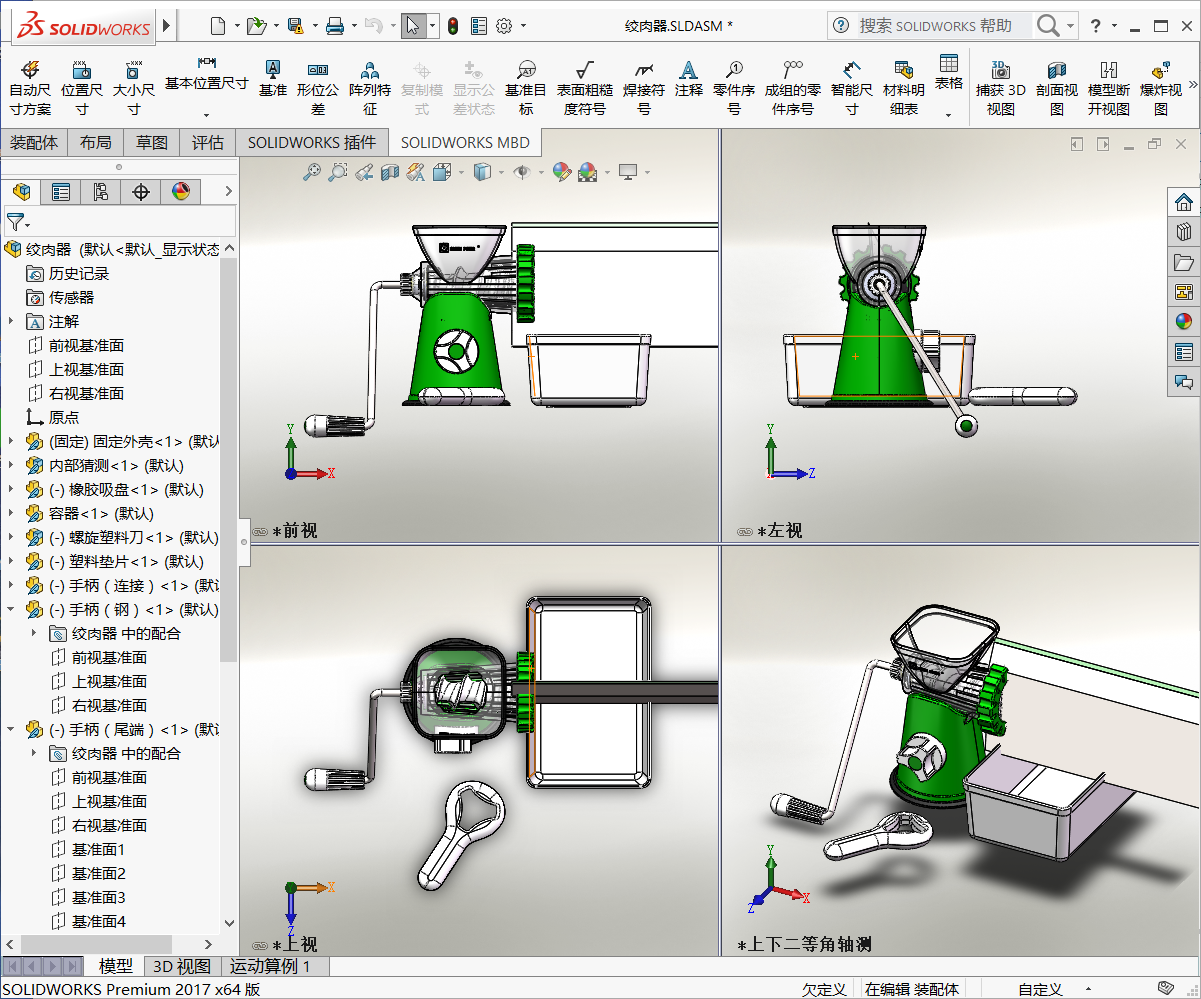The width and height of the screenshot is (1201, 999).
Task: Expand the 固定外壳<1> component node
Action: [11, 441]
